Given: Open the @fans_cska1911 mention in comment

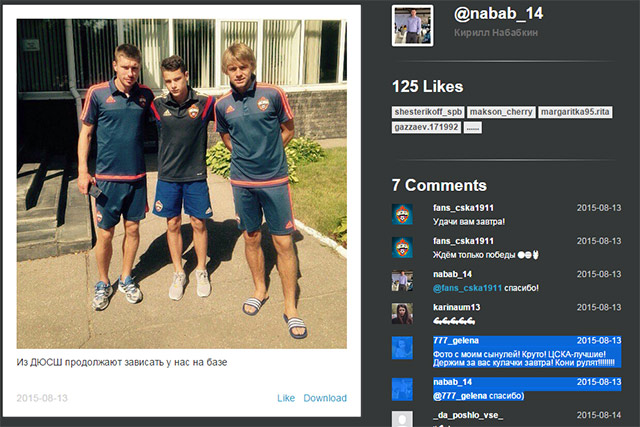Looking at the screenshot, I should 467,288.
